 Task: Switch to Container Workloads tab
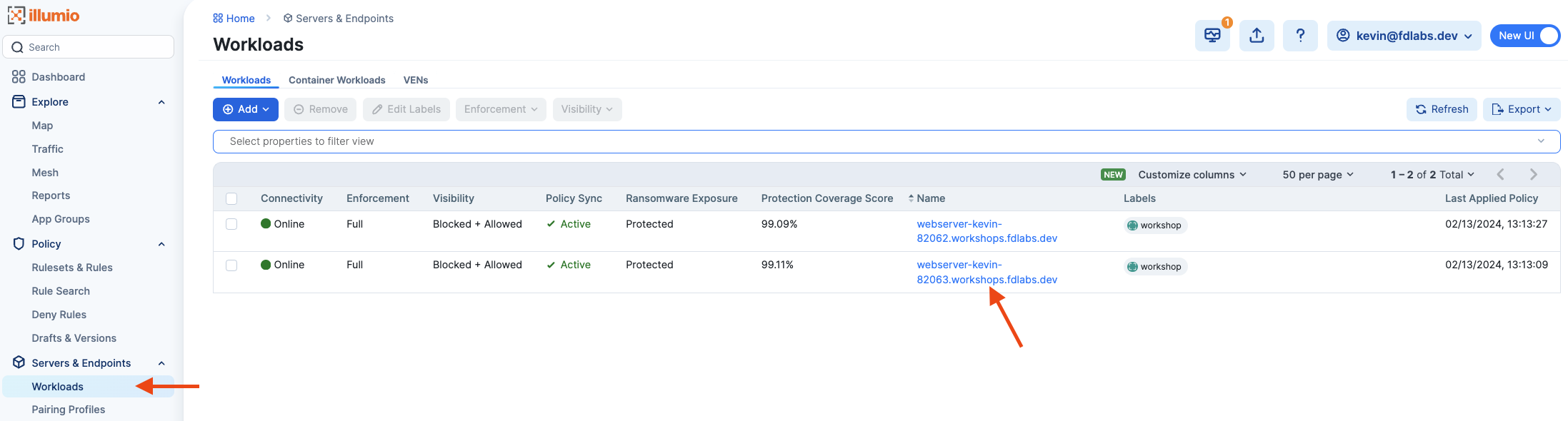336,80
